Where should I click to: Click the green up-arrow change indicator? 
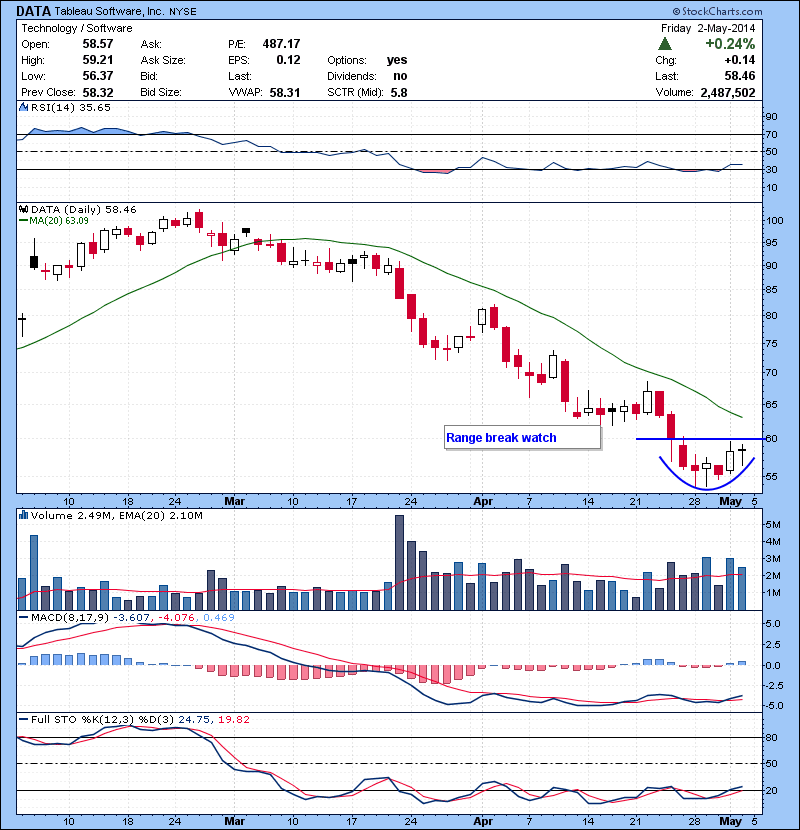pos(665,44)
